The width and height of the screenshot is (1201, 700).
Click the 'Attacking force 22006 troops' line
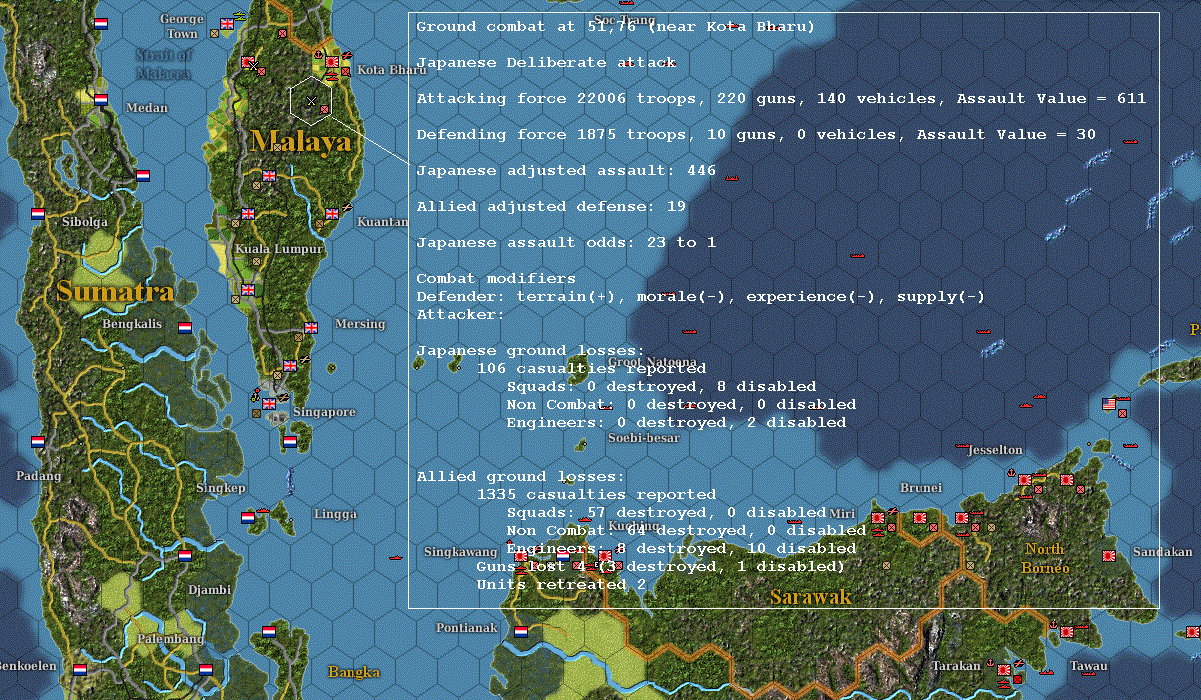tap(781, 98)
